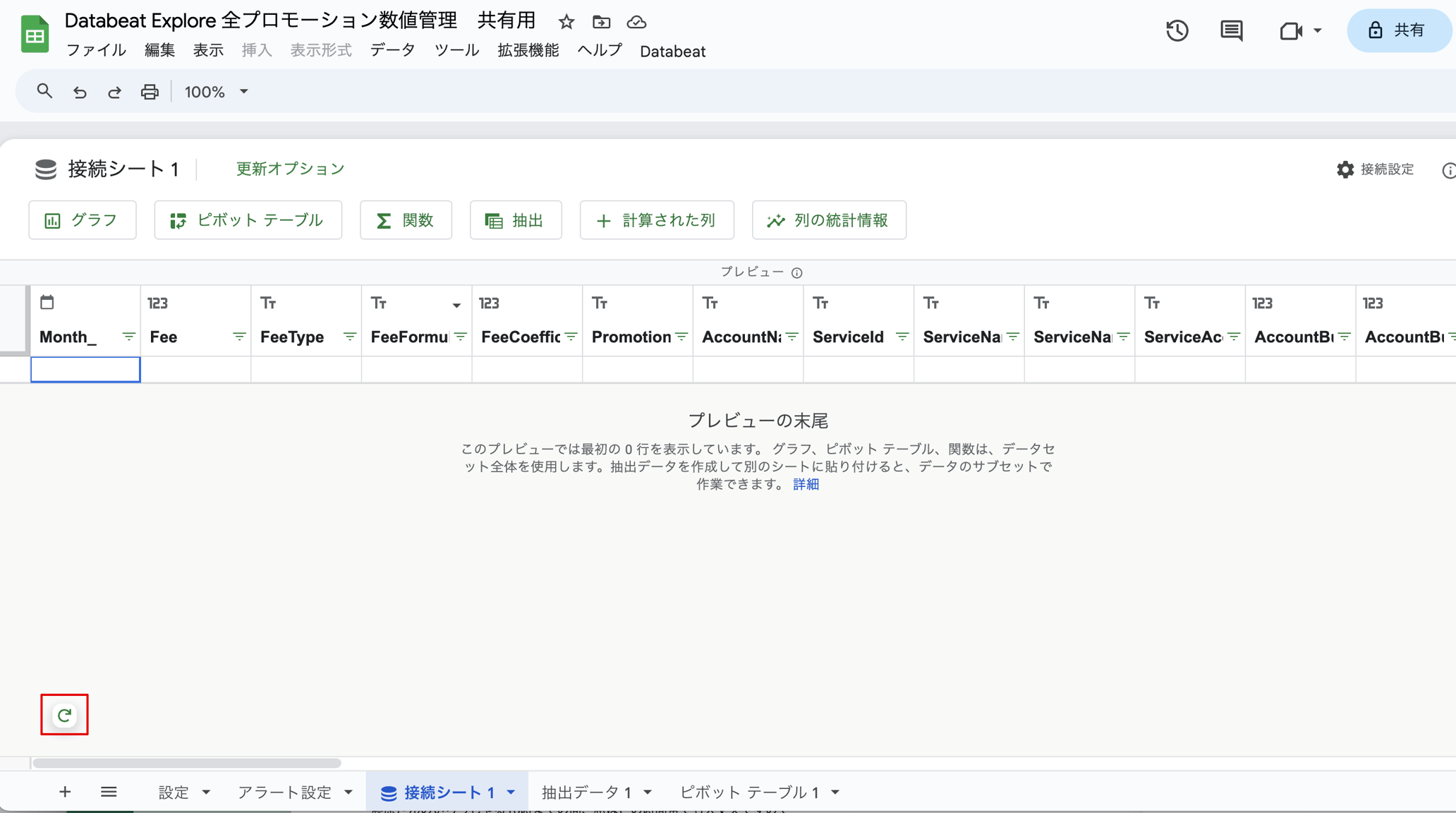
Task: Star this spreadsheet
Action: [566, 22]
